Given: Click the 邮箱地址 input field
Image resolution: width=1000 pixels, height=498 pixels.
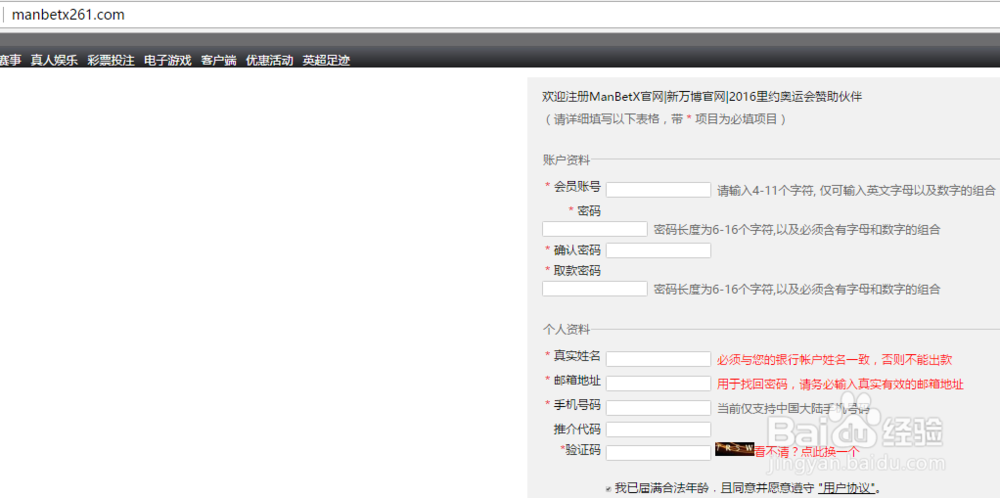Looking at the screenshot, I should [658, 383].
